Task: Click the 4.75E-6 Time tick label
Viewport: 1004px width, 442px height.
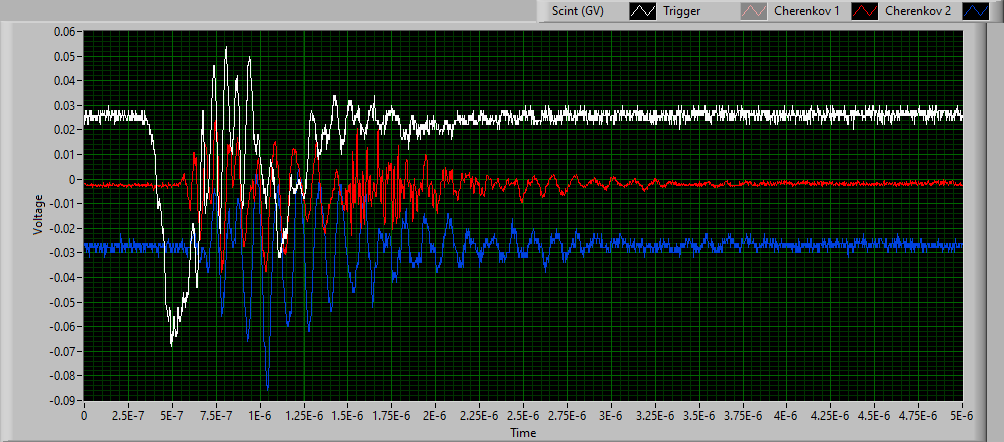Action: pos(919,414)
